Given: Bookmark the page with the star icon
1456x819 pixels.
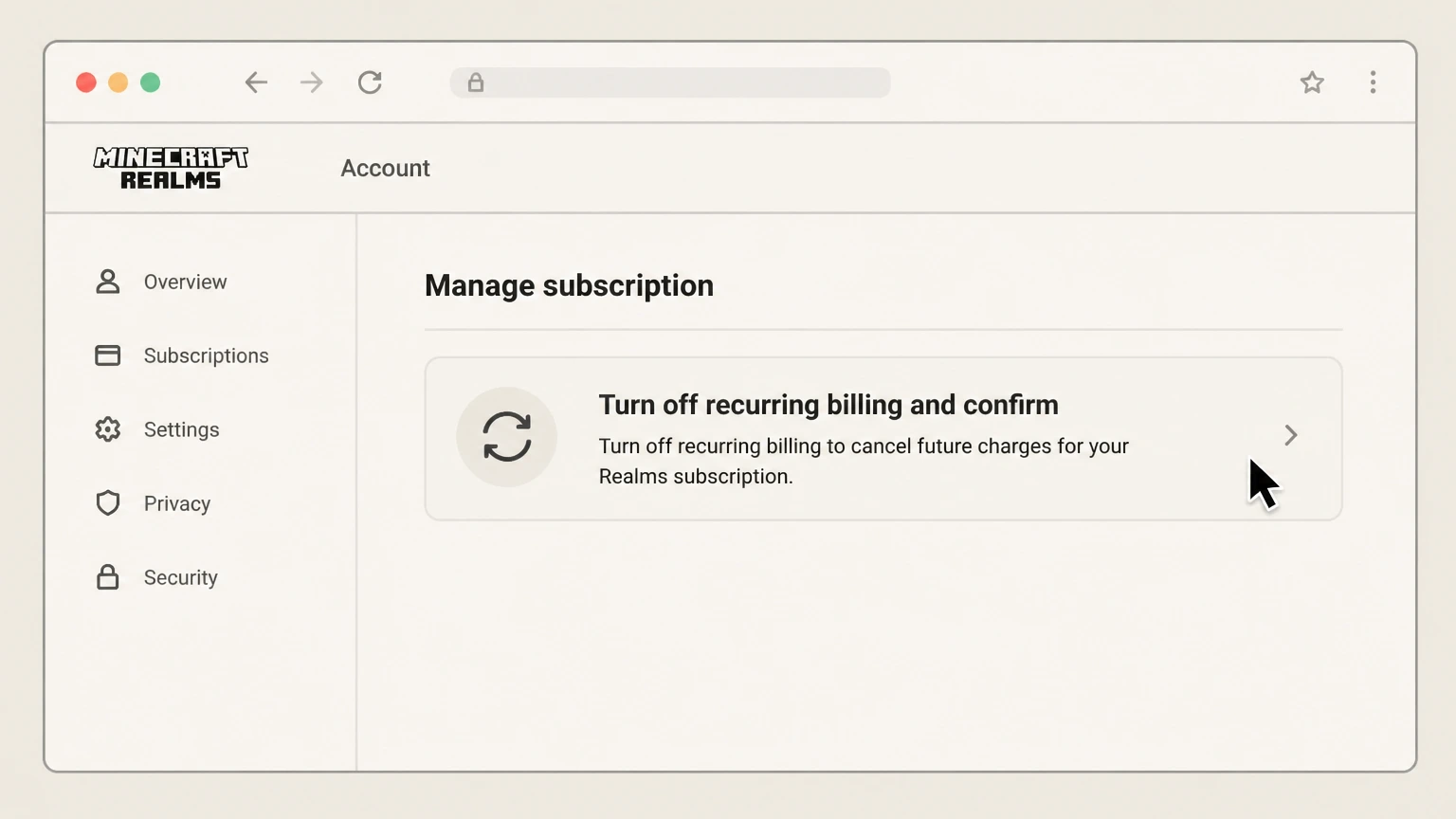Looking at the screenshot, I should [1312, 82].
